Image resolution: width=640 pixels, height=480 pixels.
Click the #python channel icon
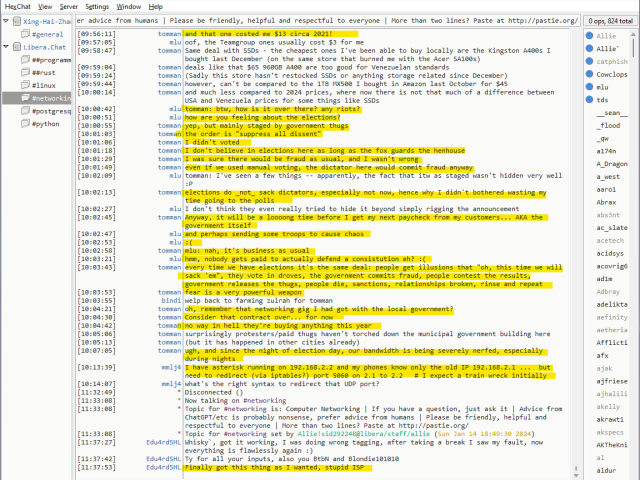24,125
